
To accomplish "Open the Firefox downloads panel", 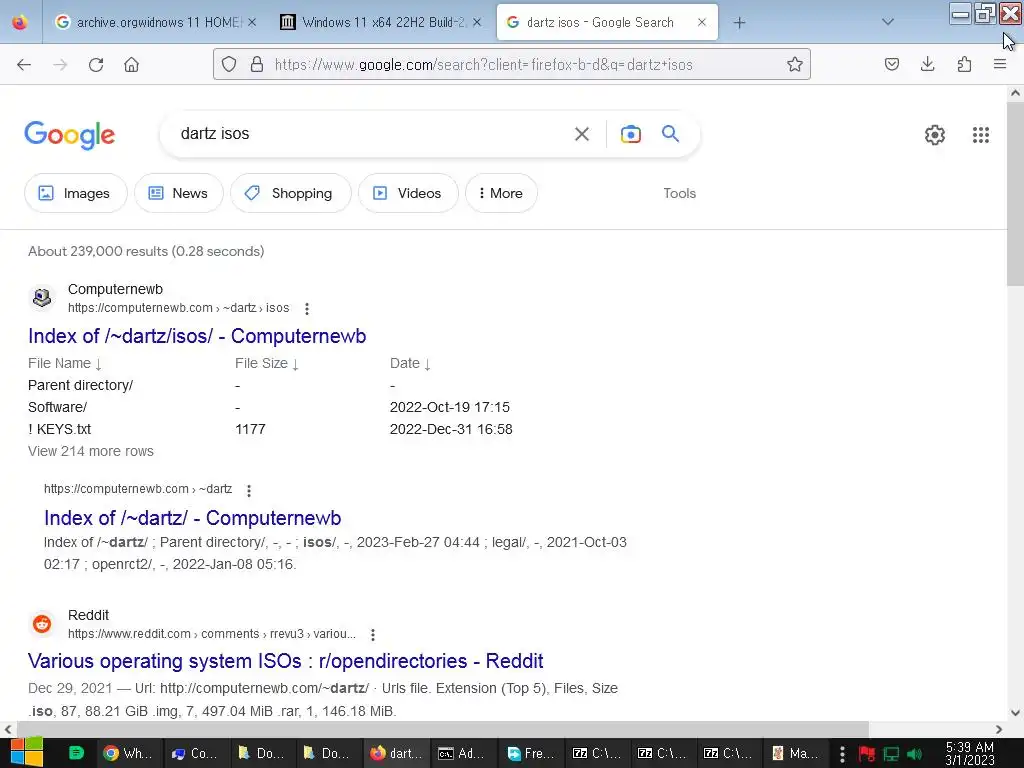I will [927, 64].
